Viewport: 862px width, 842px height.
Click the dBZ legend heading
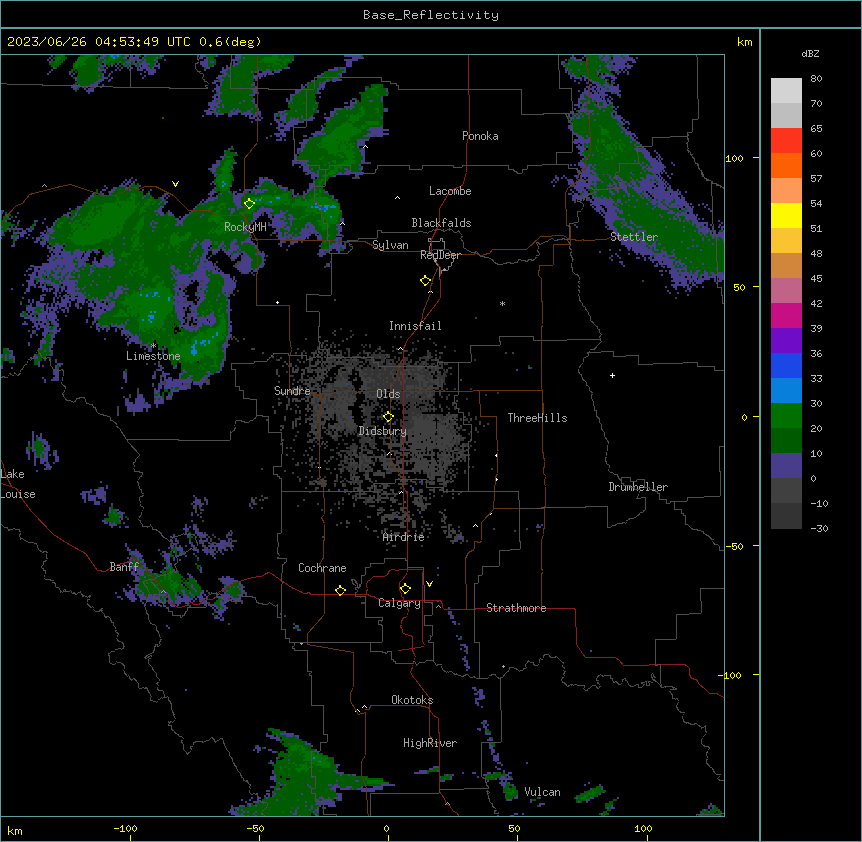coord(810,53)
